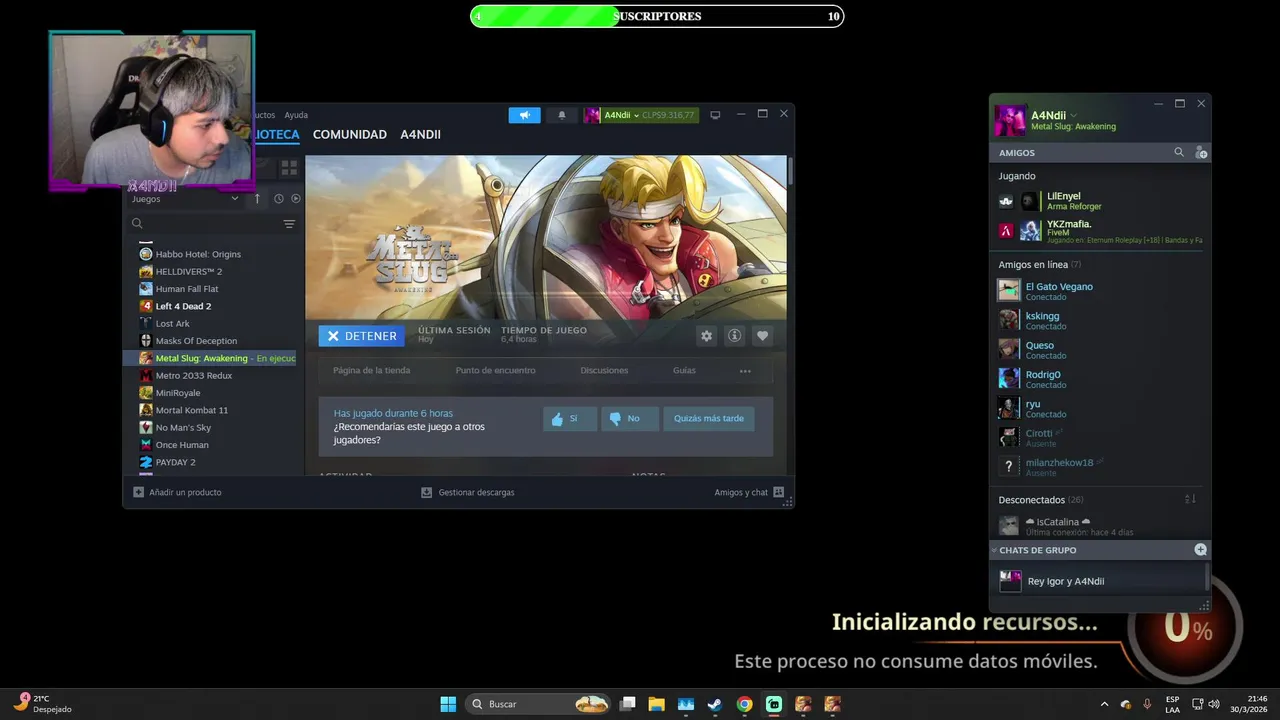Open the Ayuda menu
The width and height of the screenshot is (1280, 720).
click(x=296, y=115)
